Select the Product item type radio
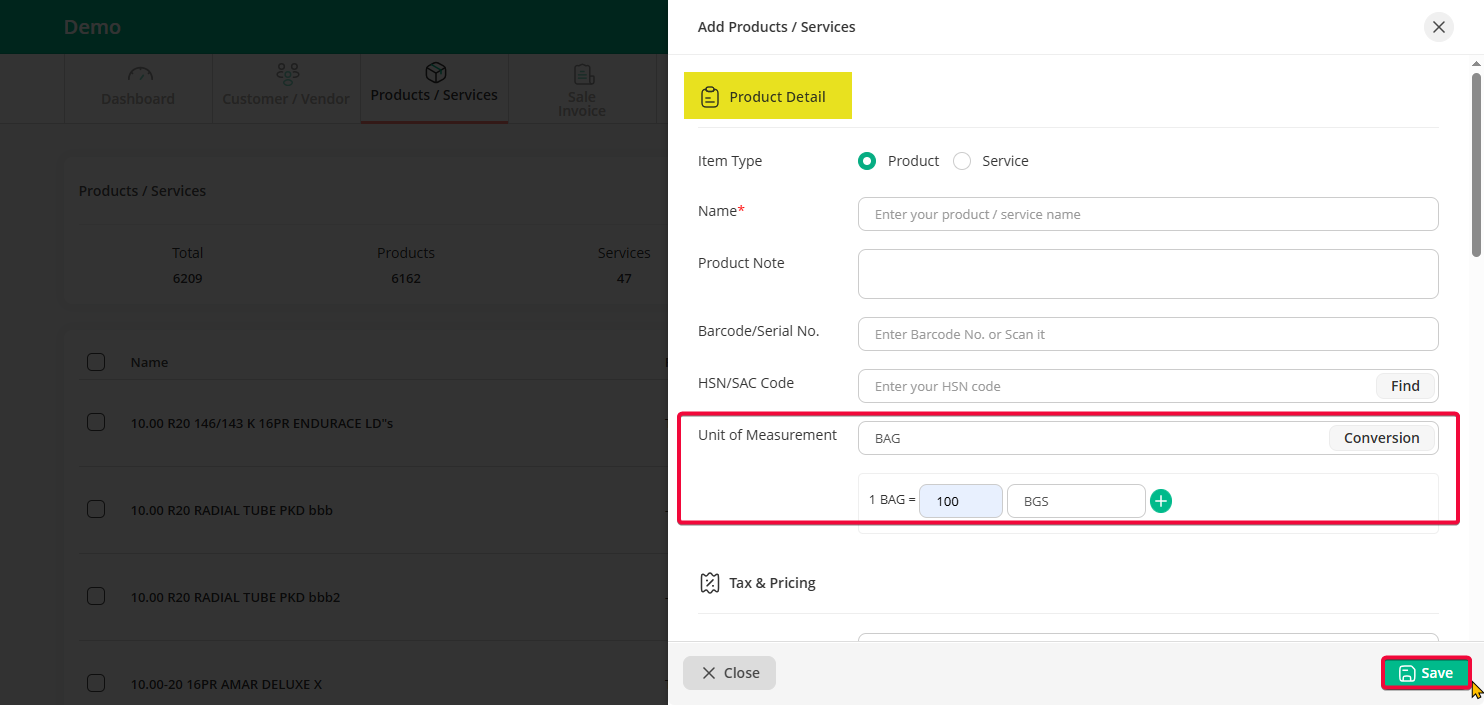This screenshot has height=705, width=1484. pyautogui.click(x=867, y=161)
